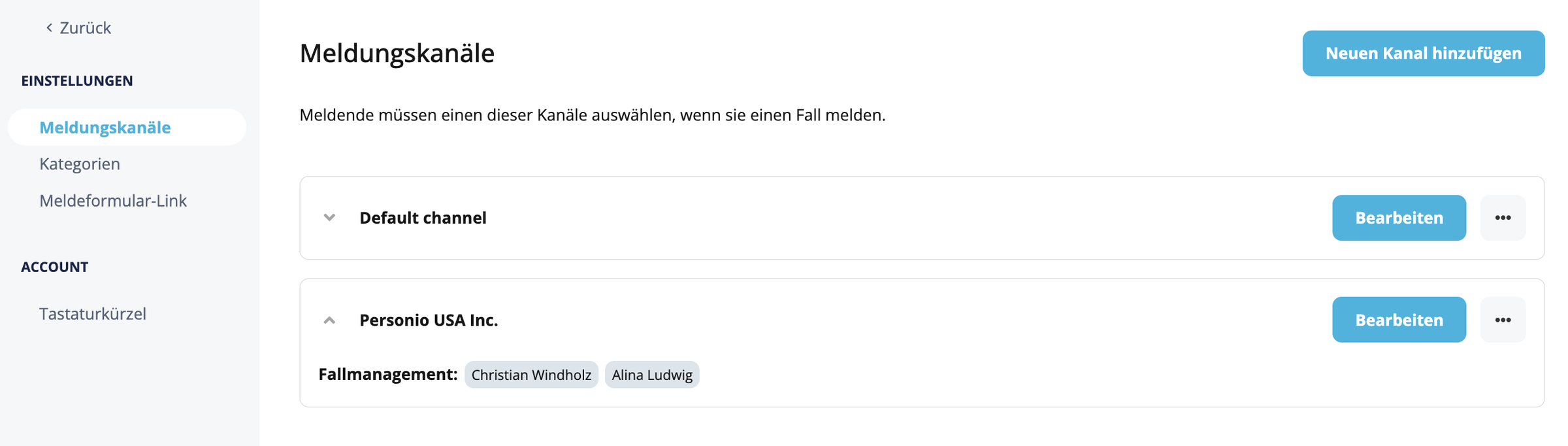Click the Alina Ludwig case manager tag
The height and width of the screenshot is (446, 1568).
[x=652, y=375]
